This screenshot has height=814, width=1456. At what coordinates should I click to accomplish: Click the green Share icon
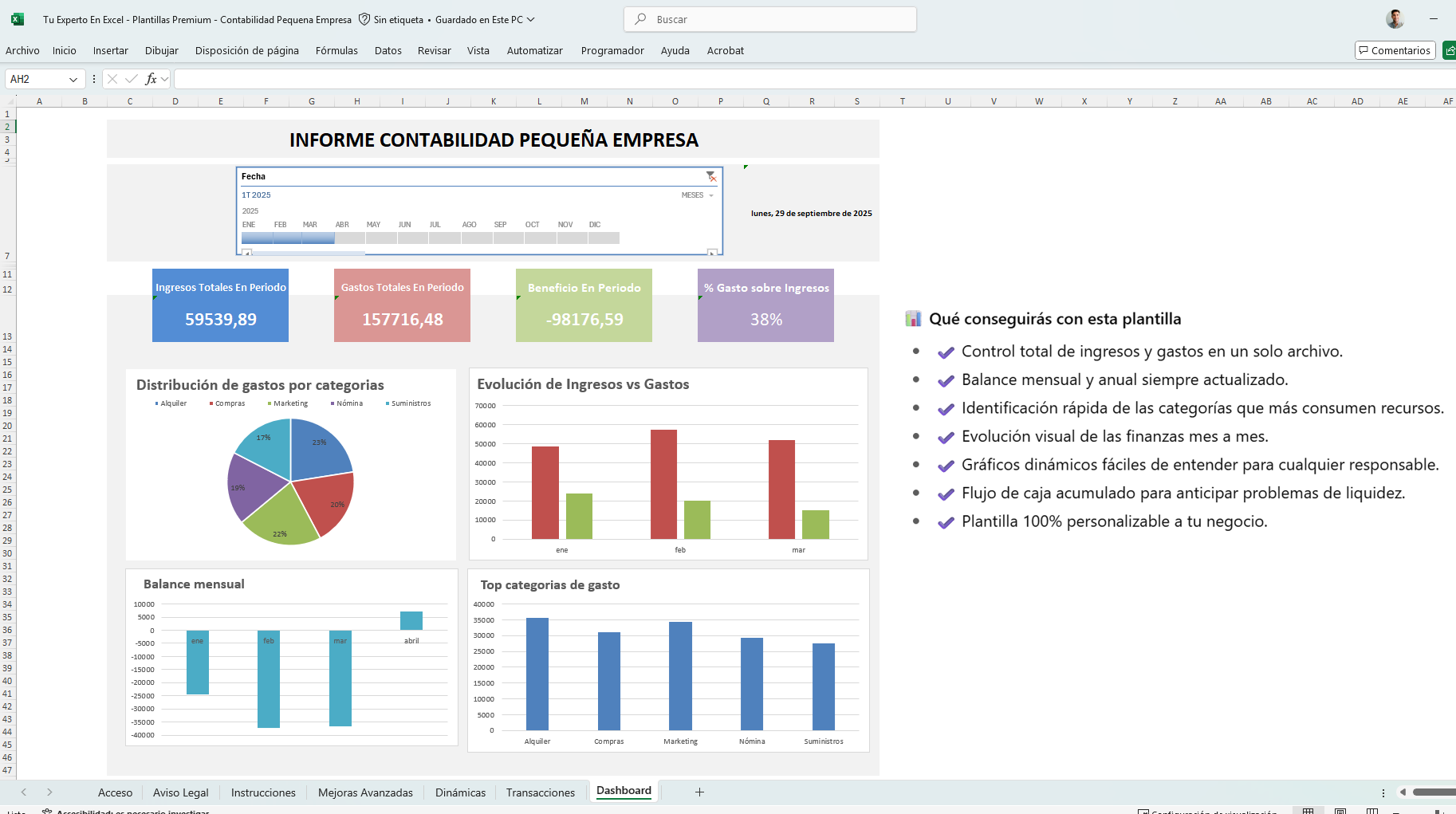click(x=1450, y=50)
